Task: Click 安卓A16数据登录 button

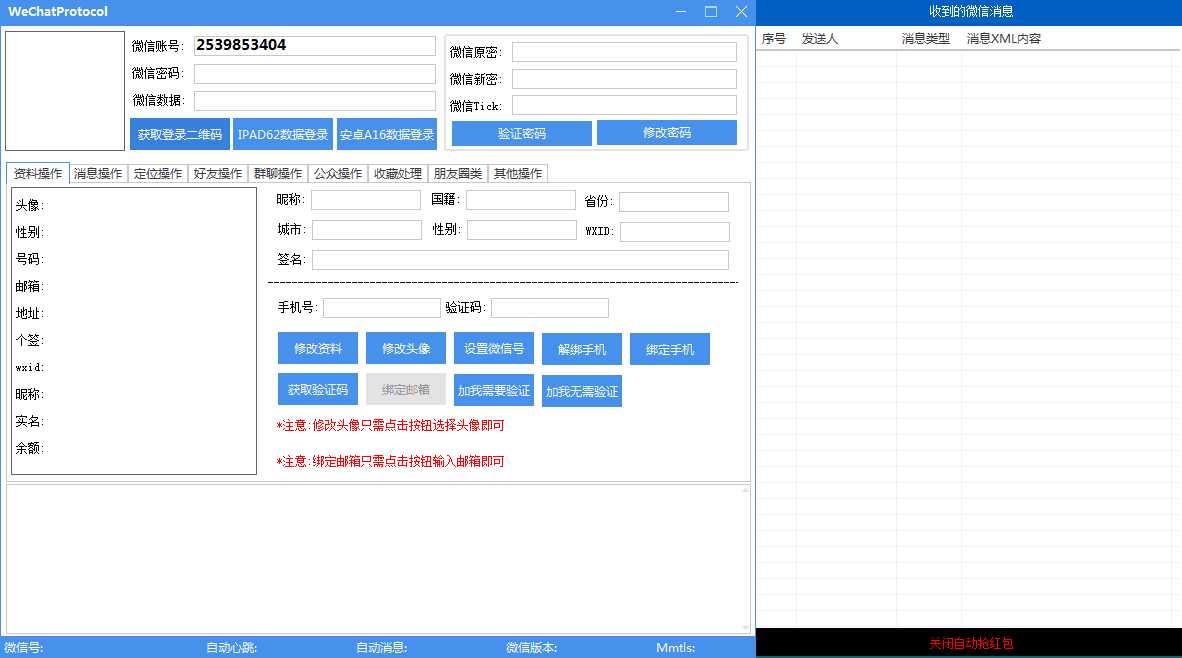Action: point(387,134)
